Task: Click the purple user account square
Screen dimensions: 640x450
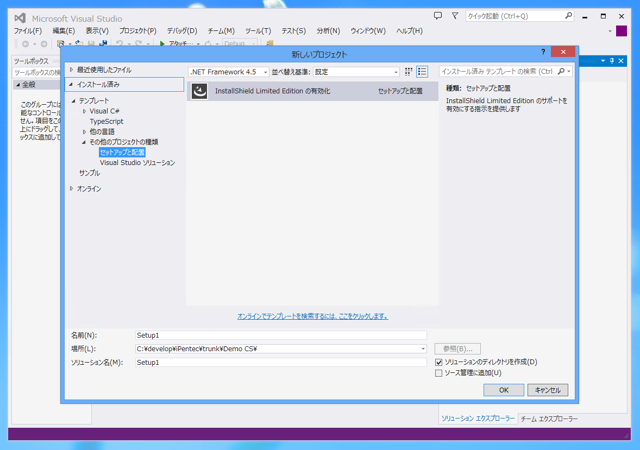Action: click(x=621, y=31)
